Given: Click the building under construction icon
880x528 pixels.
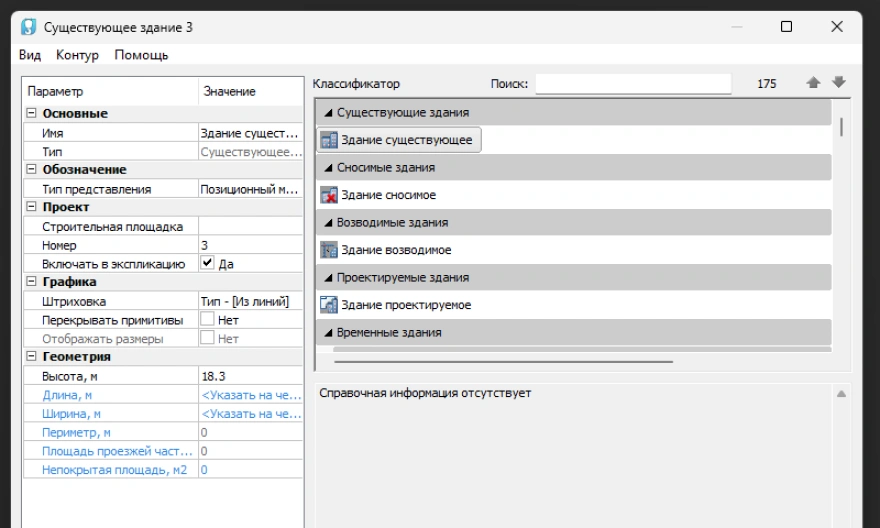Looking at the screenshot, I should [329, 250].
